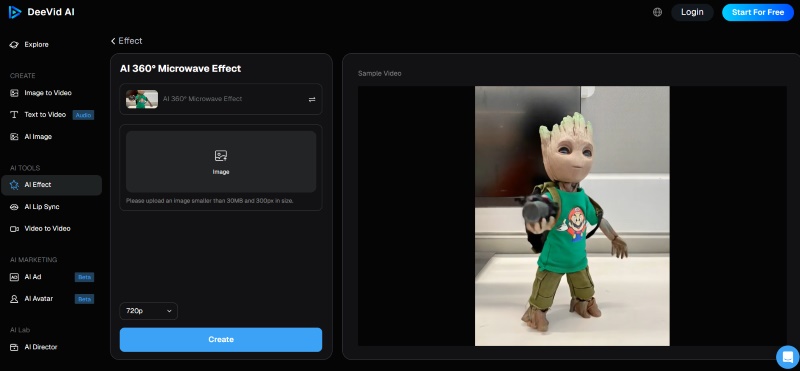
Task: Select Text to Video menu item
Action: 51,115
